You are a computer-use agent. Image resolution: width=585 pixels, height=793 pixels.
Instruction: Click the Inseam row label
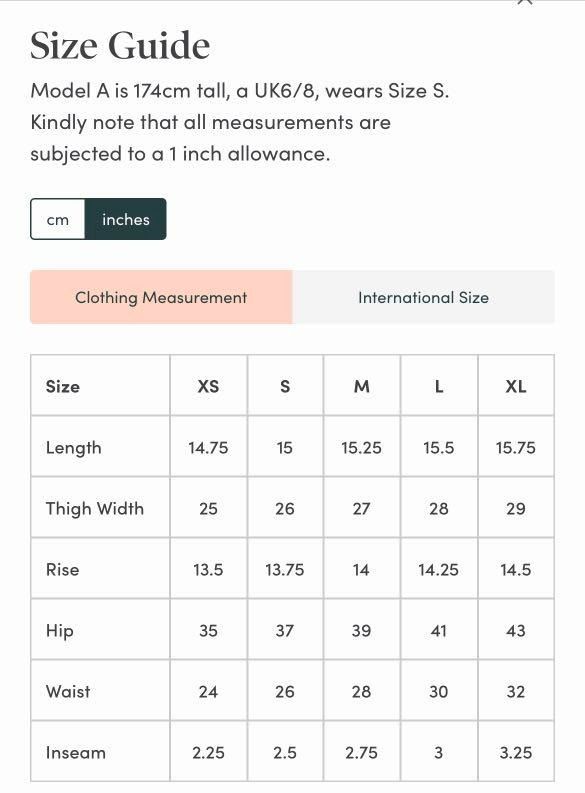(76, 753)
